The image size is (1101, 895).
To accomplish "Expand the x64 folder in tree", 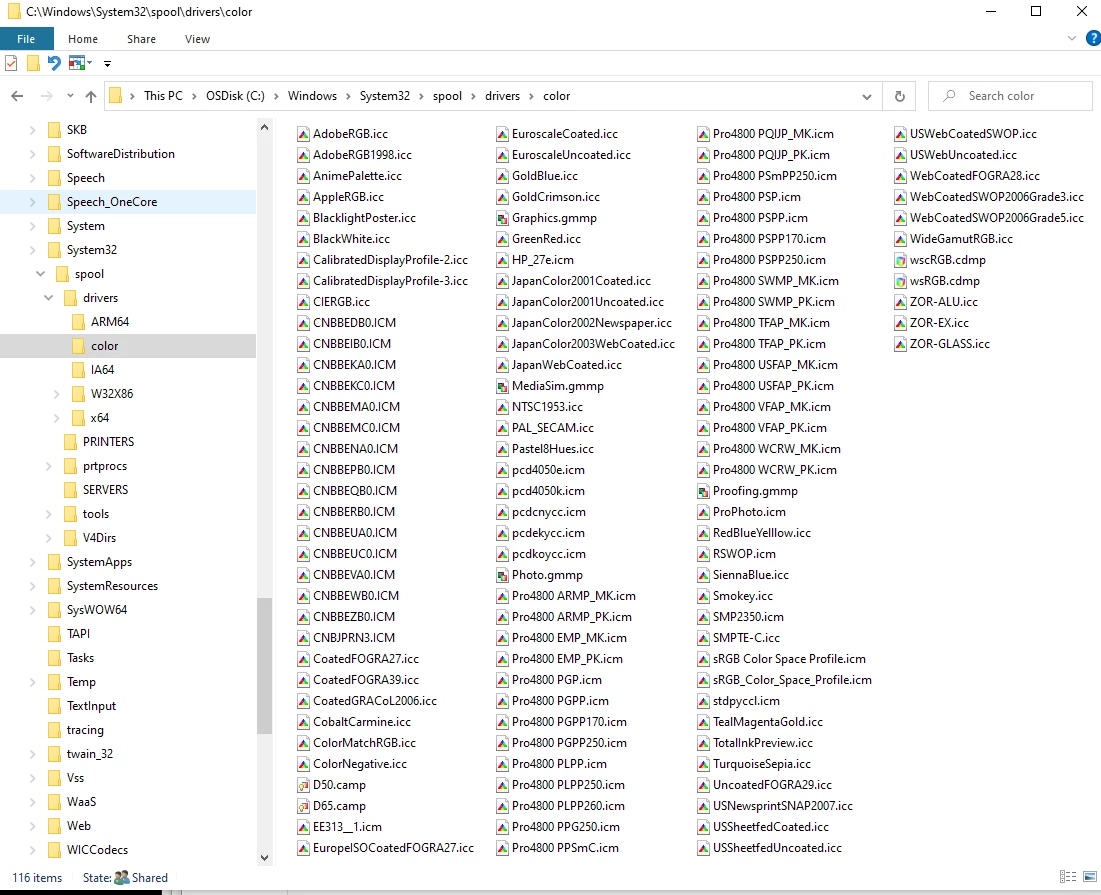I will point(57,418).
